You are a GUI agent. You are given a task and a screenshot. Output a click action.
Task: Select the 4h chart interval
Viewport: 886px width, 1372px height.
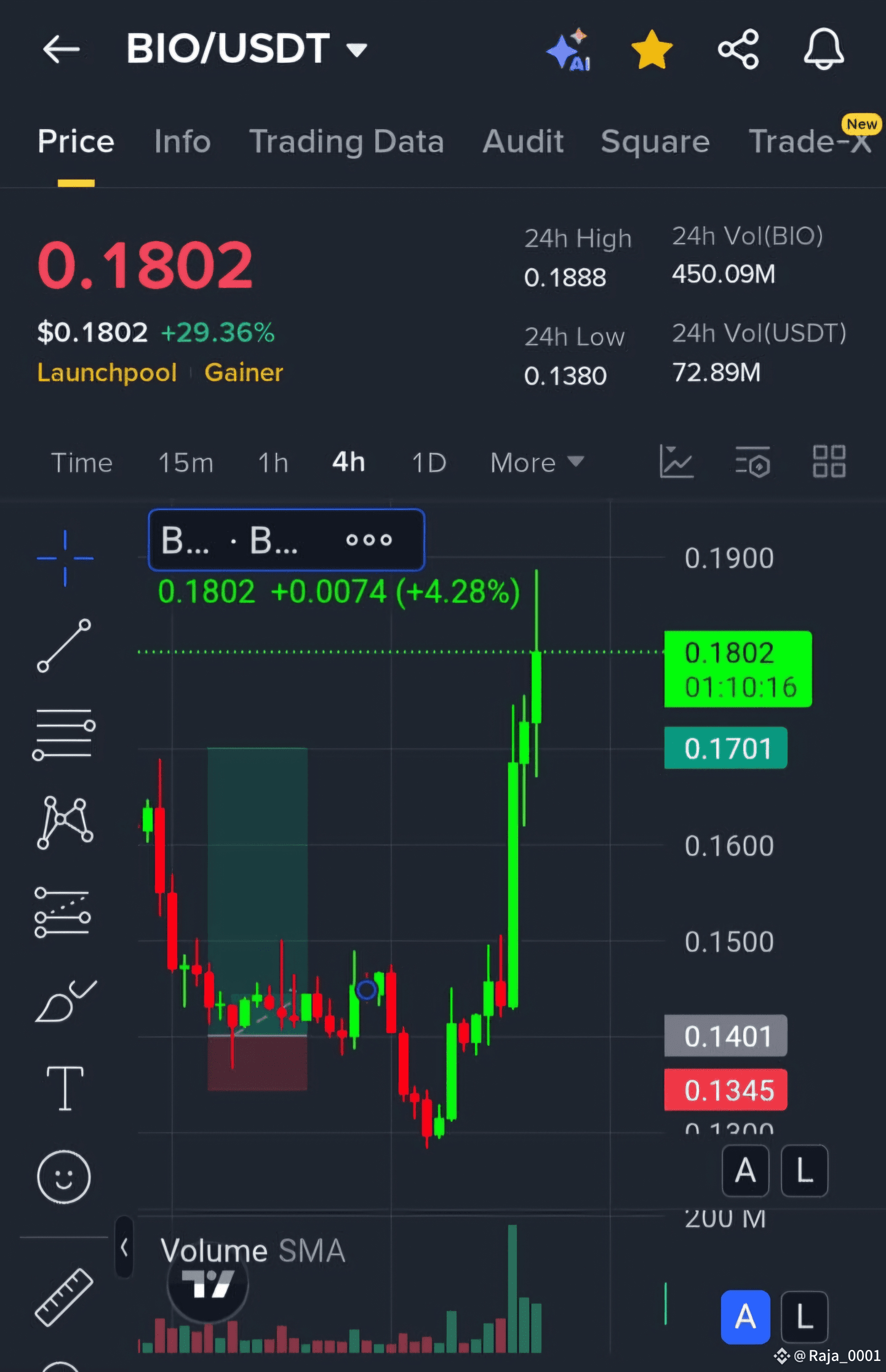click(349, 462)
